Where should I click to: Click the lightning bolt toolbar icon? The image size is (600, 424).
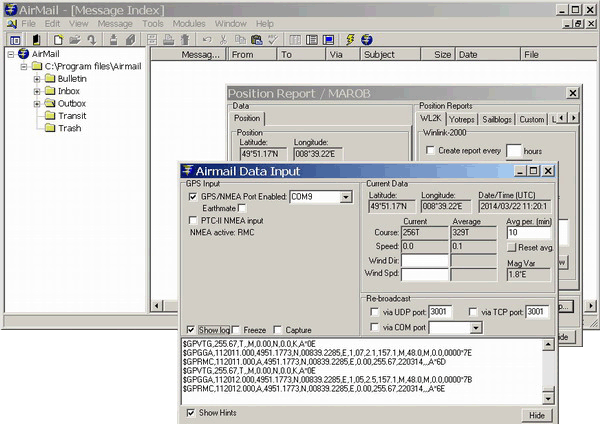click(350, 40)
